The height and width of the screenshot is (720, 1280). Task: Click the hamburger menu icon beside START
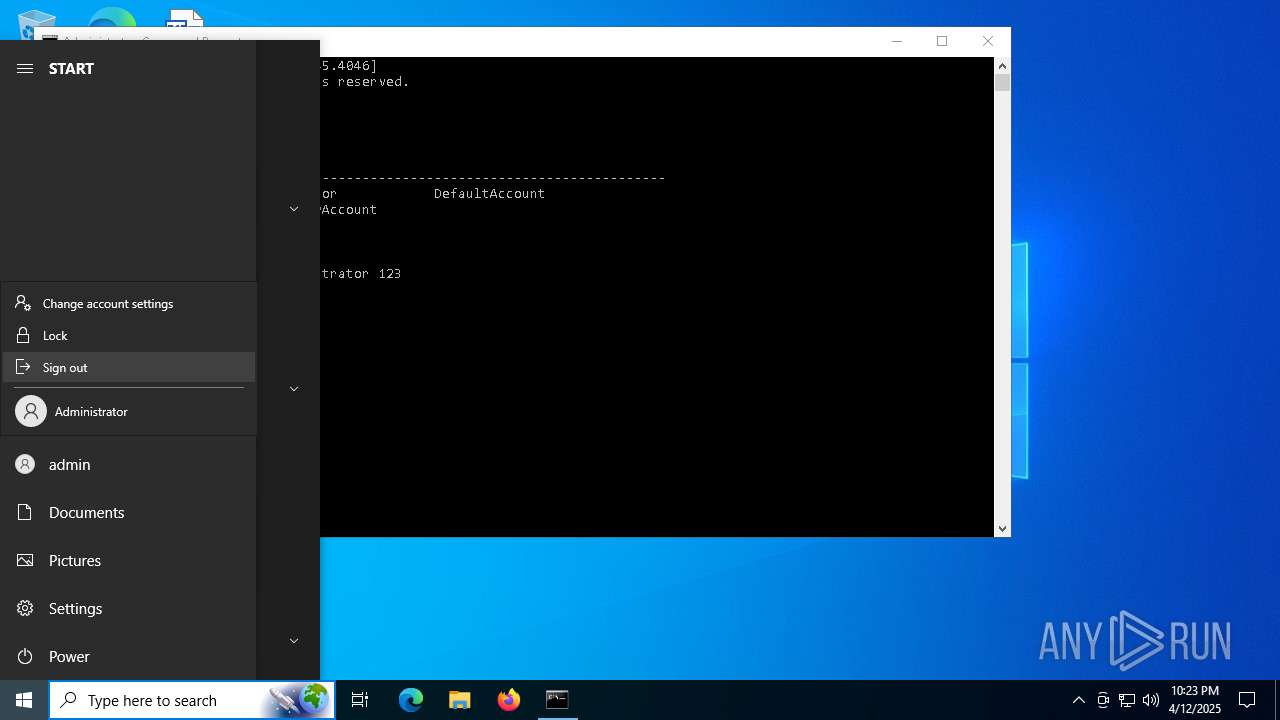(25, 68)
